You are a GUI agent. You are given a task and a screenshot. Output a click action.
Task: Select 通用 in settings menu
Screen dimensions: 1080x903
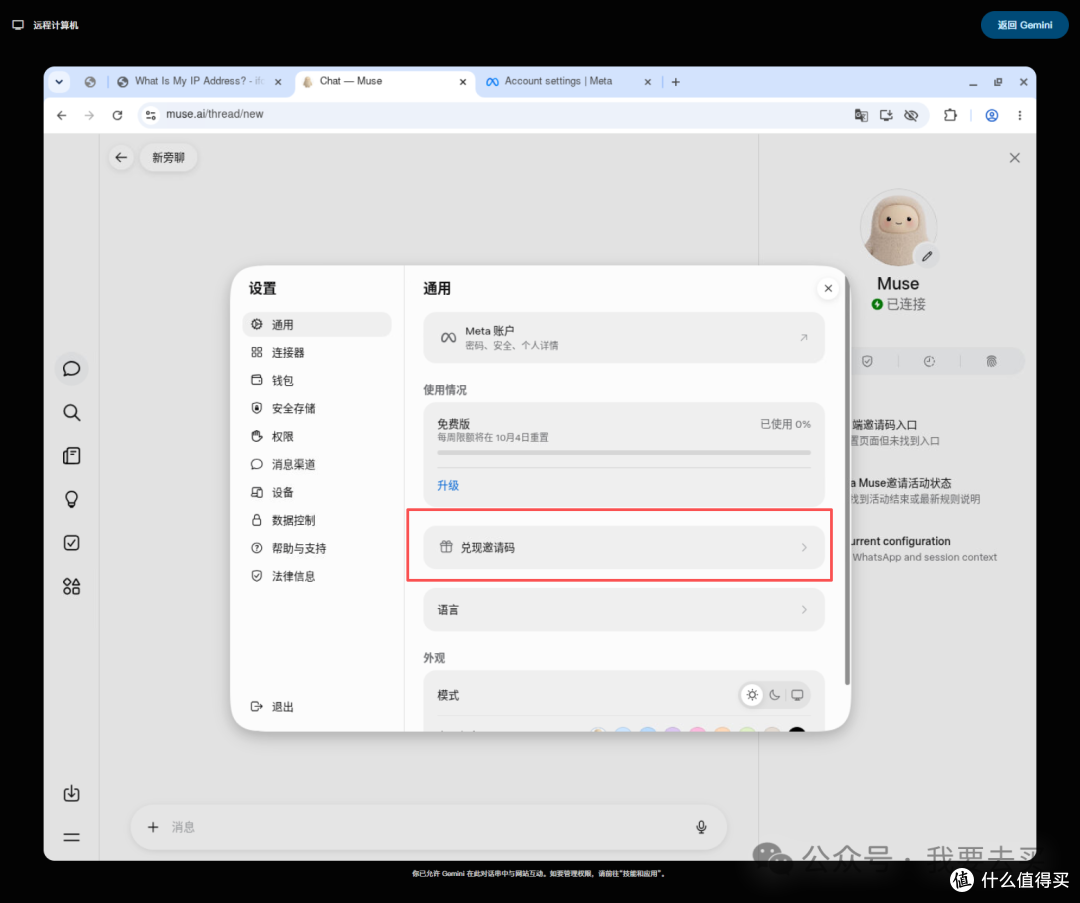[317, 324]
